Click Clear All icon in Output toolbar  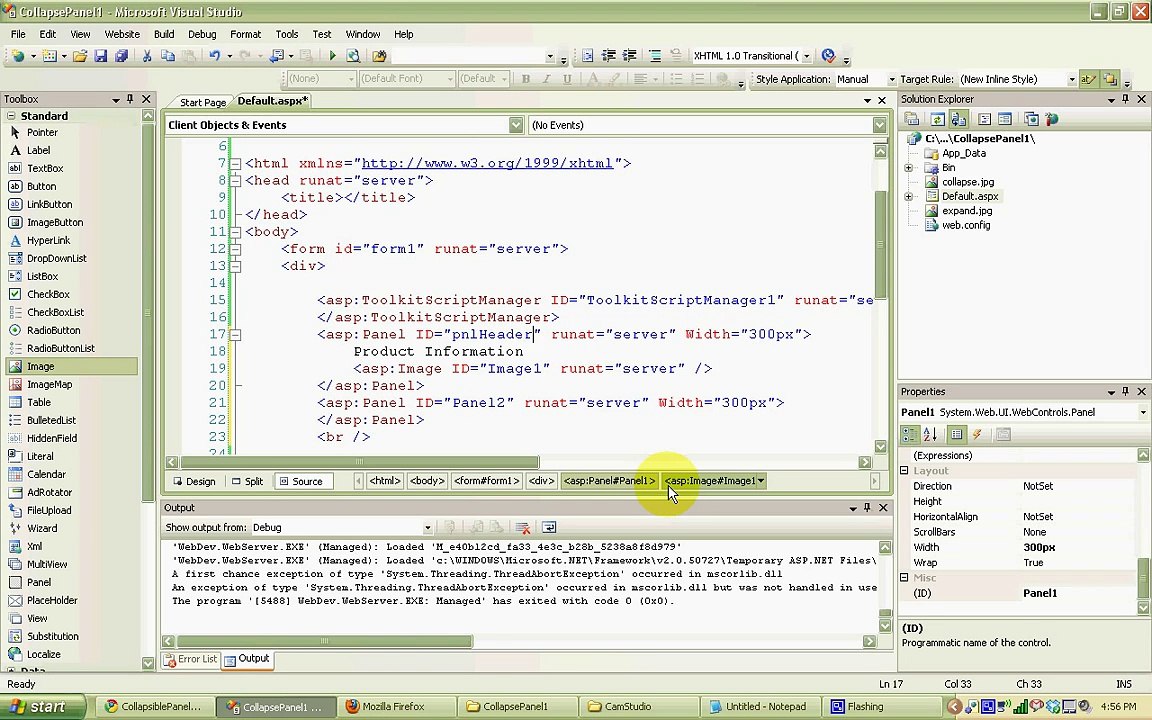click(523, 528)
